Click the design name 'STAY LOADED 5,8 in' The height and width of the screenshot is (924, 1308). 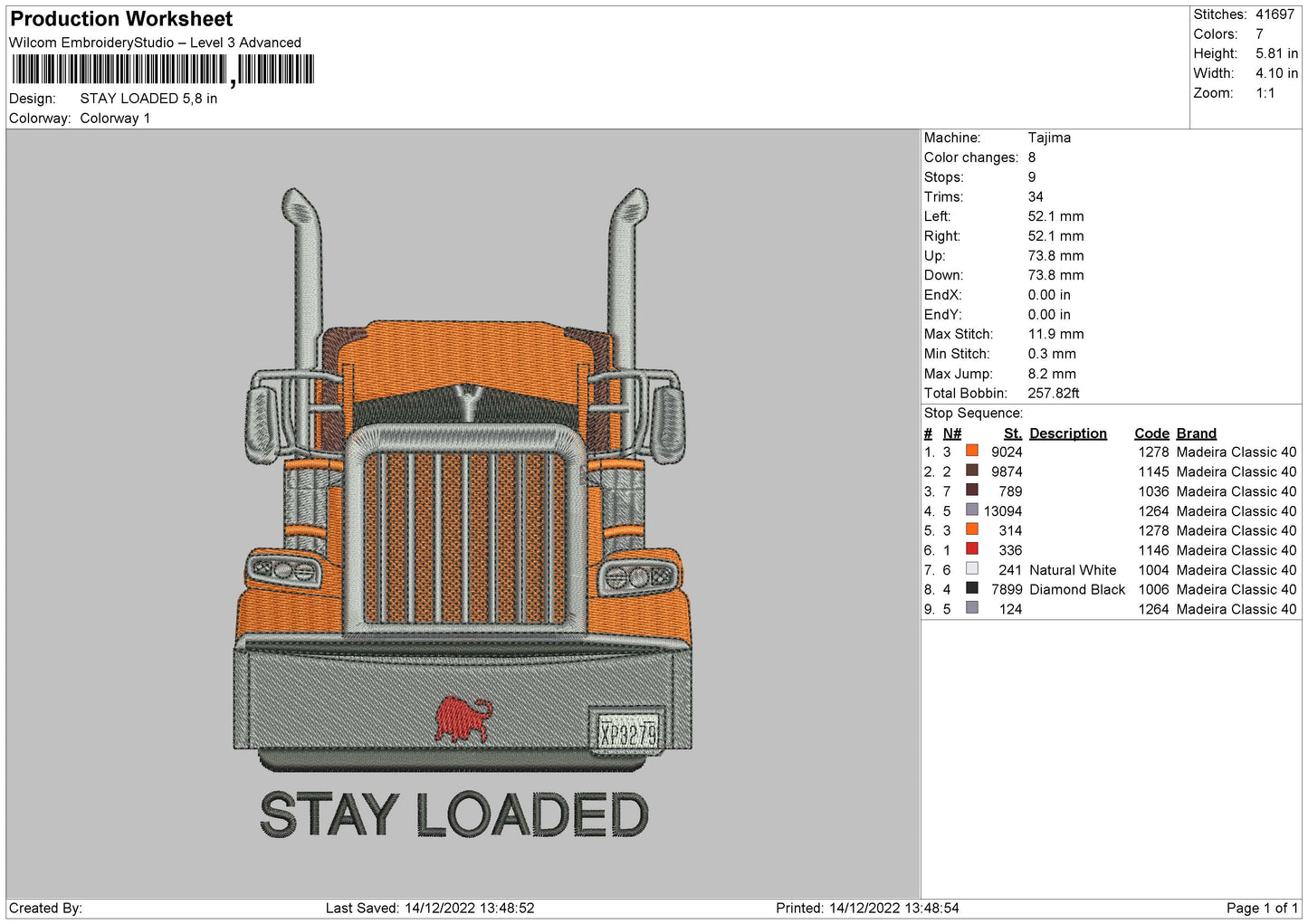point(148,99)
